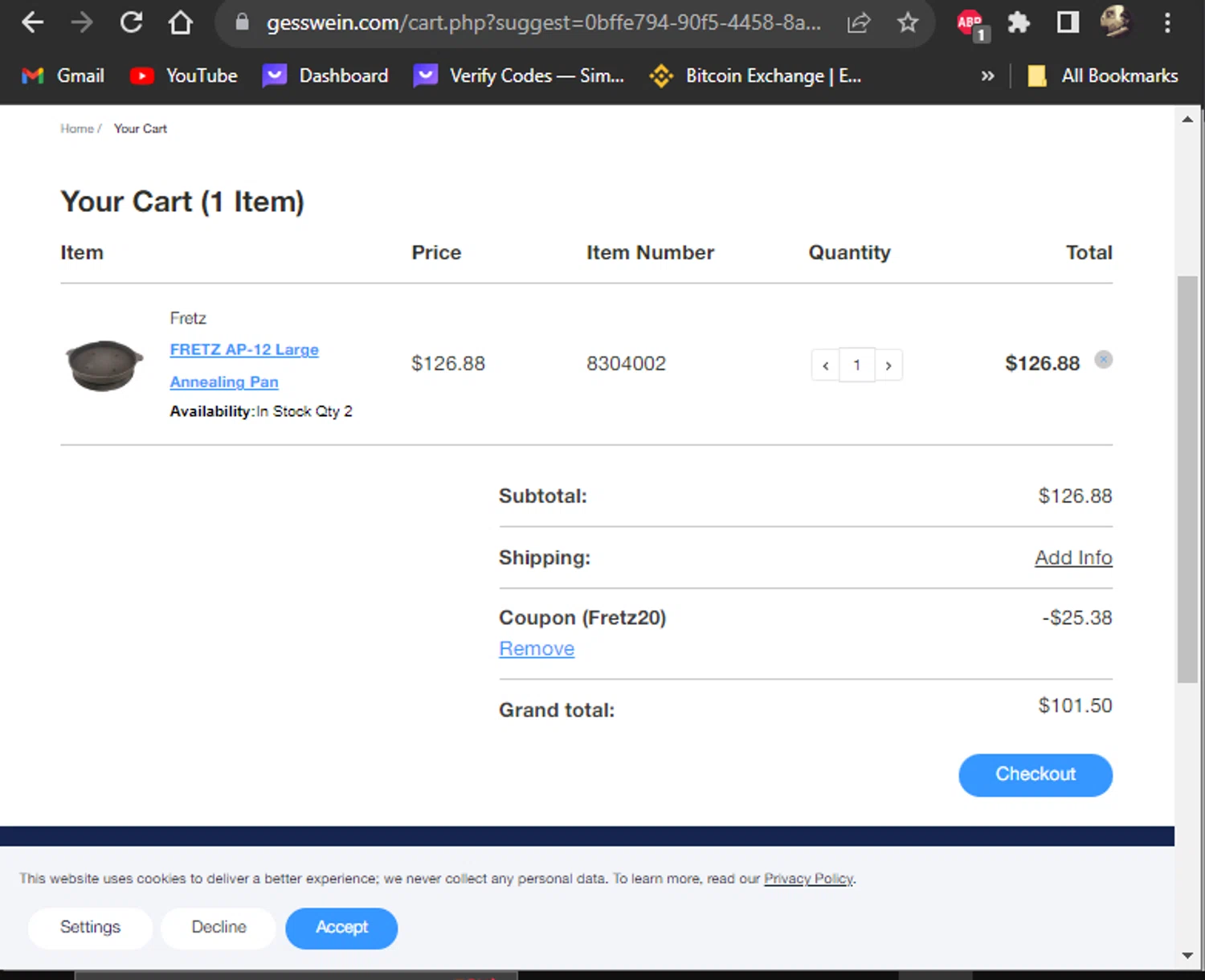This screenshot has width=1205, height=980.
Task: Reload the page with refresh icon
Action: pyautogui.click(x=131, y=22)
